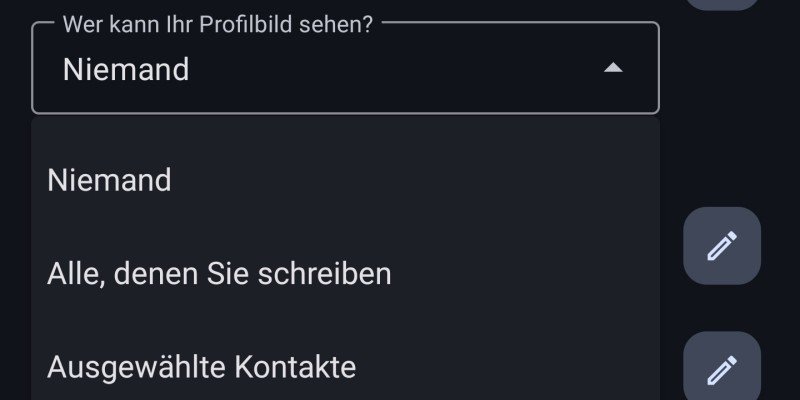Click the first entry in the open list
The height and width of the screenshot is (400, 800).
click(x=109, y=180)
